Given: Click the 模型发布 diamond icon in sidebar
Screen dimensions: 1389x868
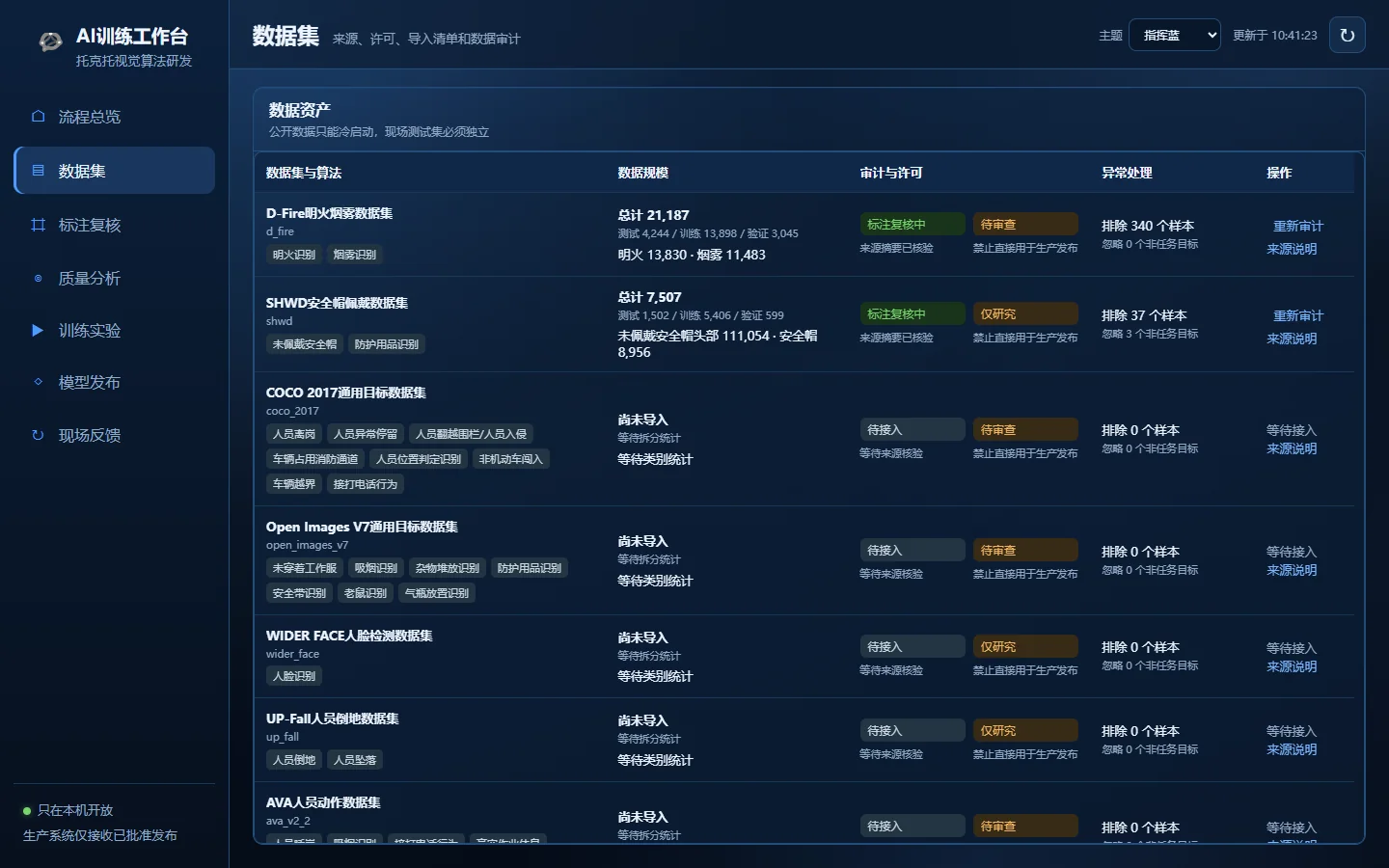Looking at the screenshot, I should tap(38, 382).
